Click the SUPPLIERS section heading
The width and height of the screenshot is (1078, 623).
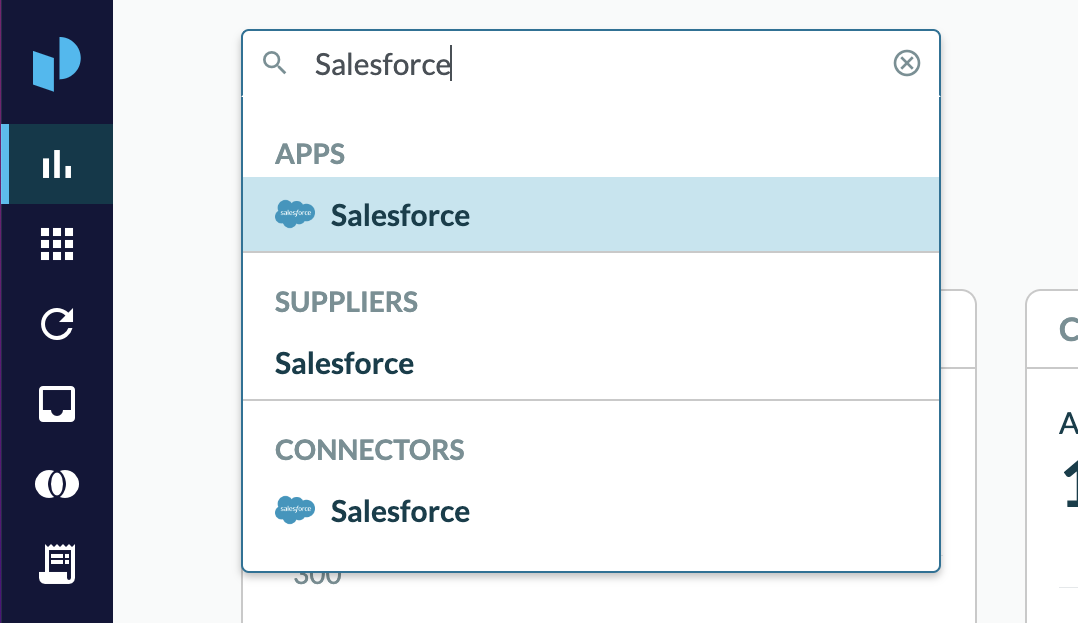tap(346, 302)
